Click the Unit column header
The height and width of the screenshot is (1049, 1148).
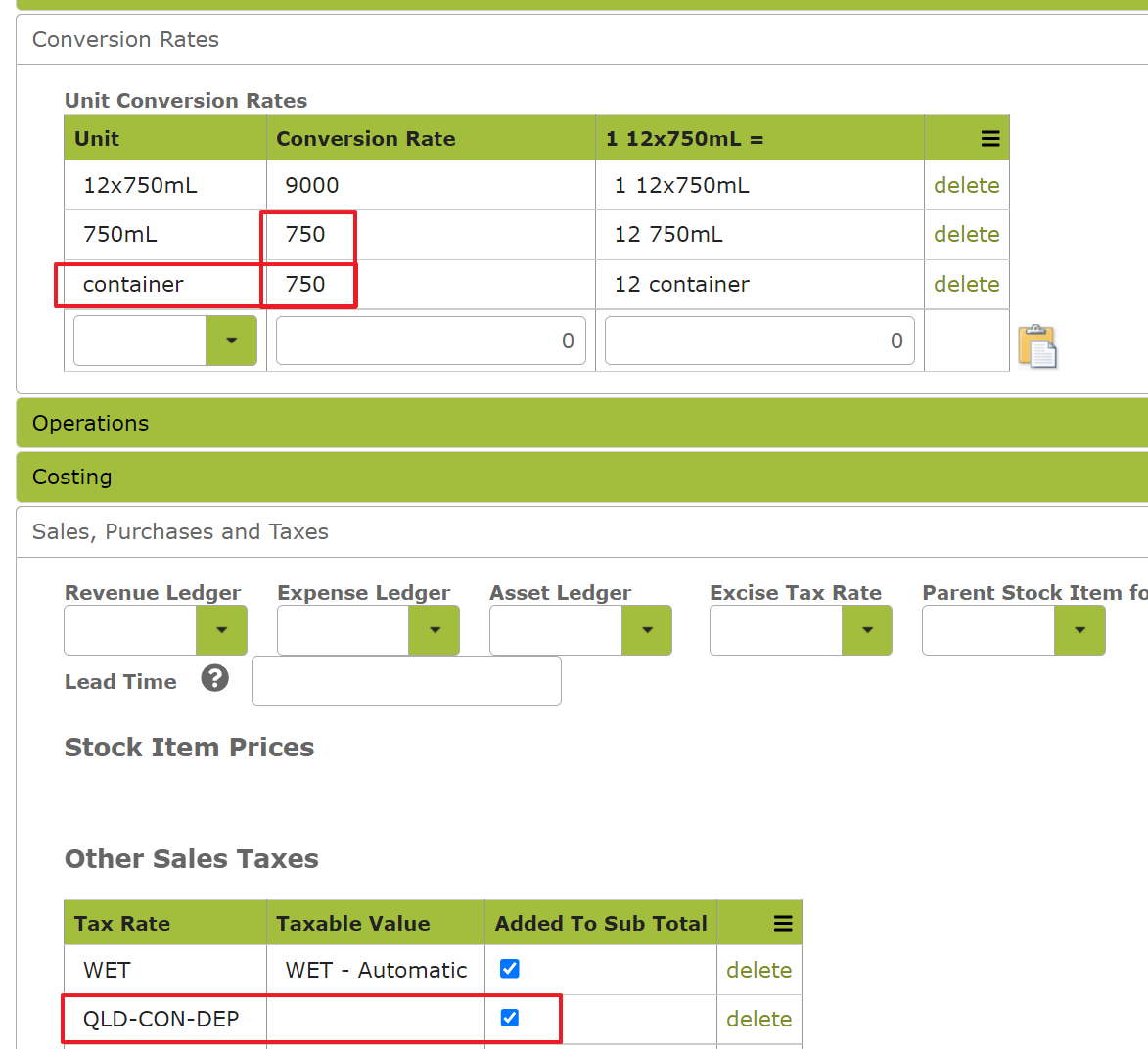pyautogui.click(x=165, y=138)
